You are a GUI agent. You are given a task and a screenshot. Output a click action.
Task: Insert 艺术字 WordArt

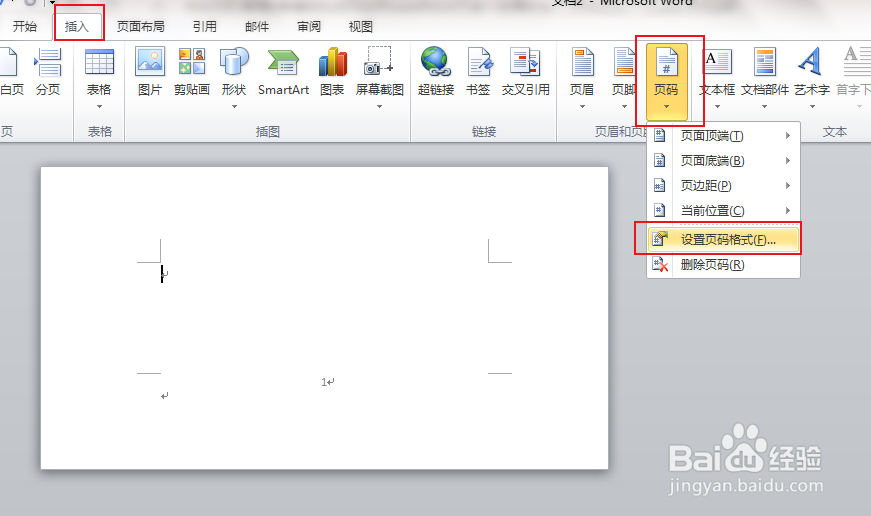tap(812, 78)
